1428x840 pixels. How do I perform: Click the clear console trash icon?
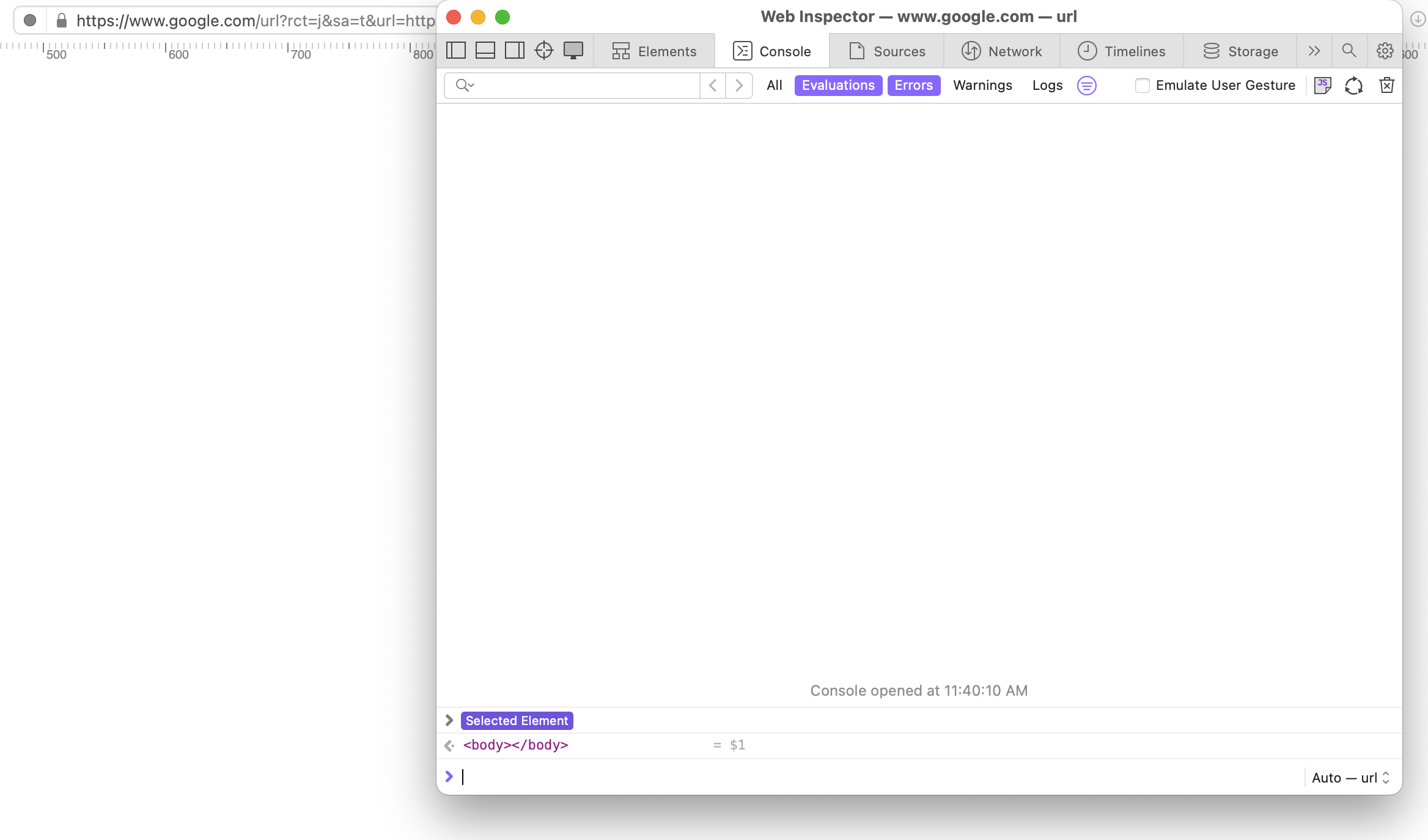coord(1386,86)
